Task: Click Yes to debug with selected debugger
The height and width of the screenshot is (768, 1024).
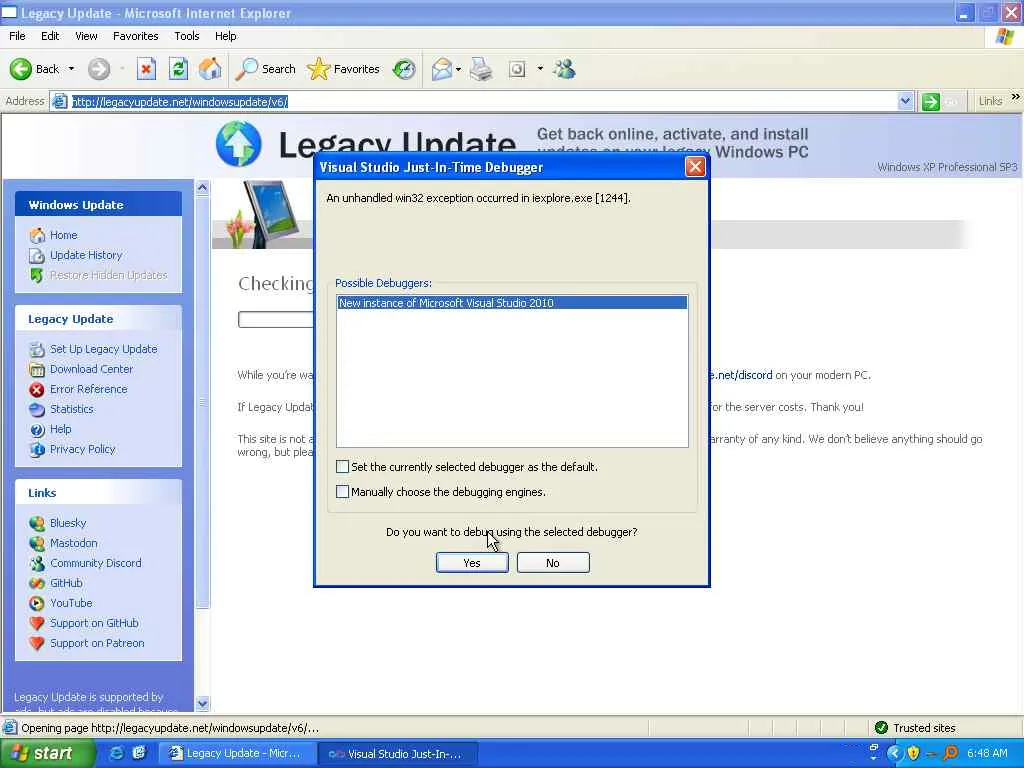Action: [x=472, y=563]
